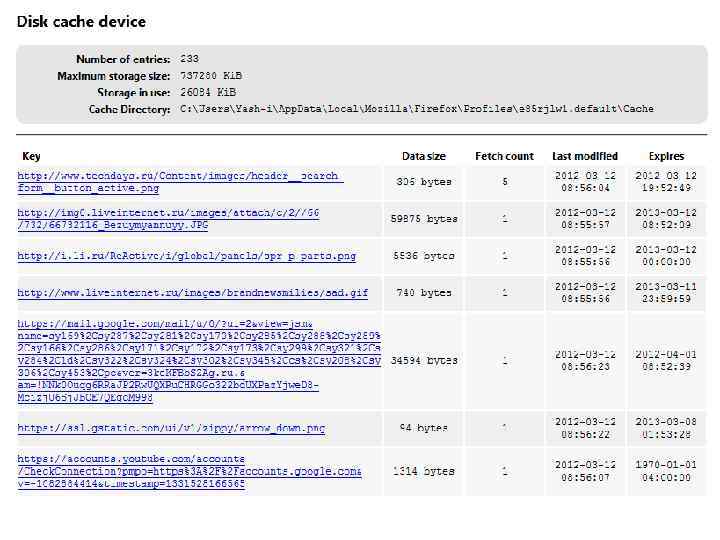Open the liveinternet brandnewsmilies sad.gif link

click(192, 293)
